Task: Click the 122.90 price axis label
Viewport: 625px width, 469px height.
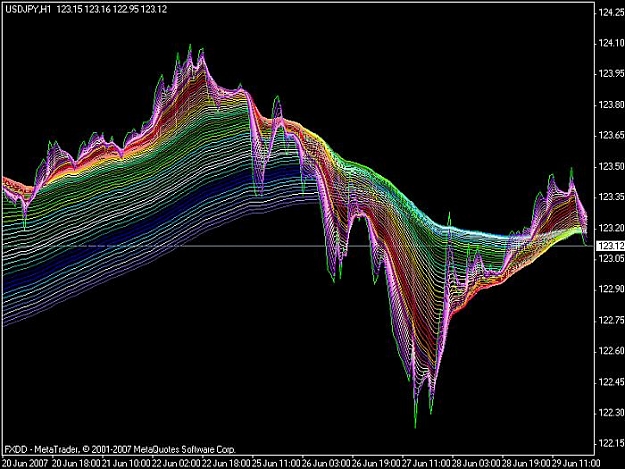Action: [611, 289]
